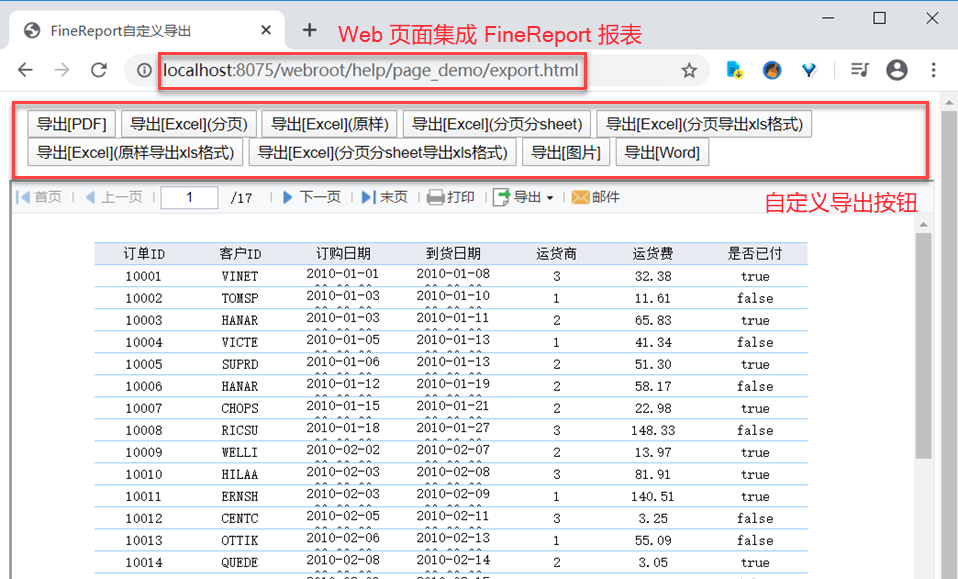The image size is (958, 579).
Task: Click the page number input field
Action: click(189, 198)
